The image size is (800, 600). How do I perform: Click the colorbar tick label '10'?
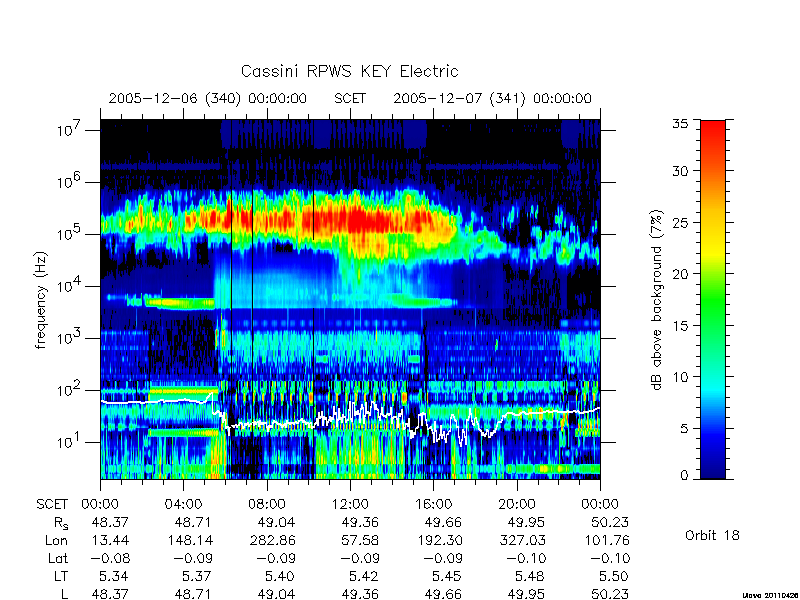coord(680,377)
